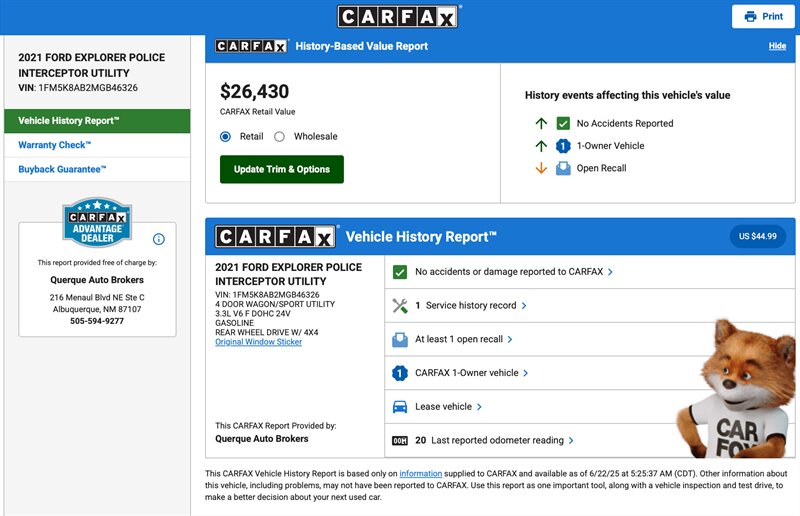Click green check icon for no accidents row

[400, 272]
